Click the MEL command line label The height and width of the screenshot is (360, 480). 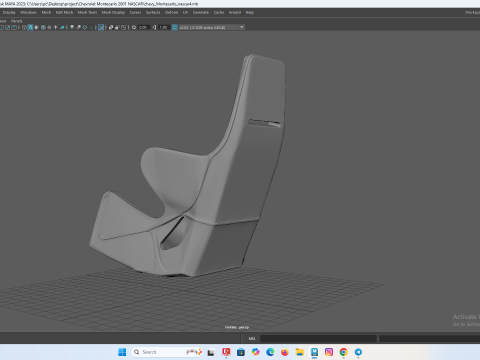[x=252, y=338]
